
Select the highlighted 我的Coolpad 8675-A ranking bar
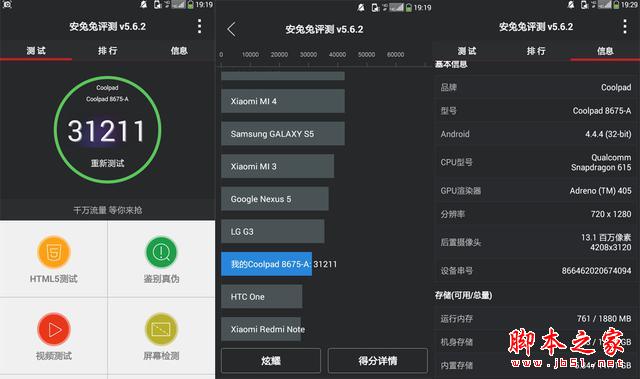[267, 264]
